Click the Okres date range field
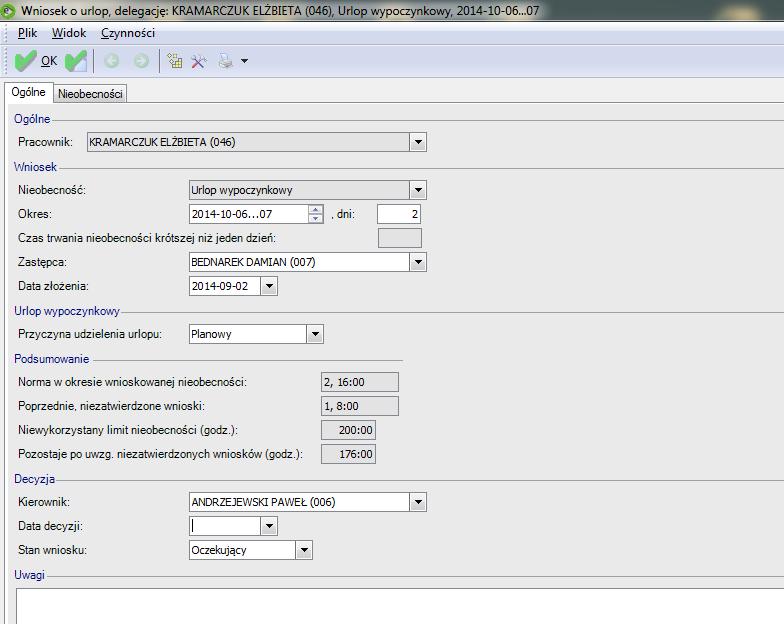Screen dimensions: 784x624 pyautogui.click(x=249, y=214)
